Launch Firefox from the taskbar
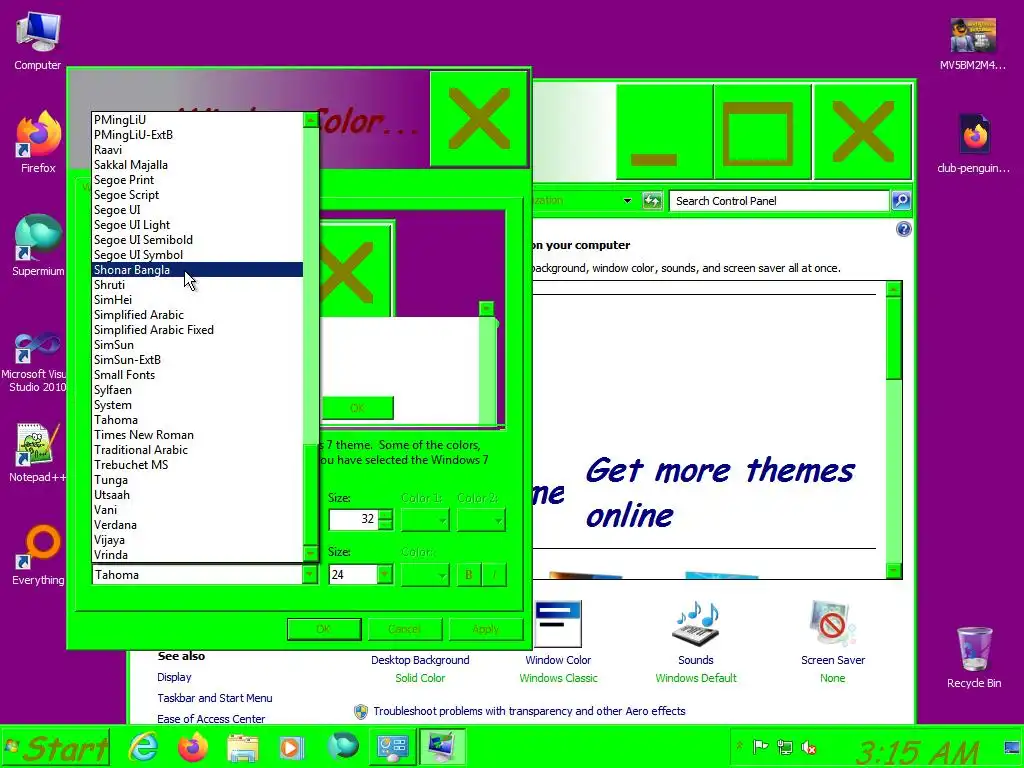1024x768 pixels. coord(193,747)
